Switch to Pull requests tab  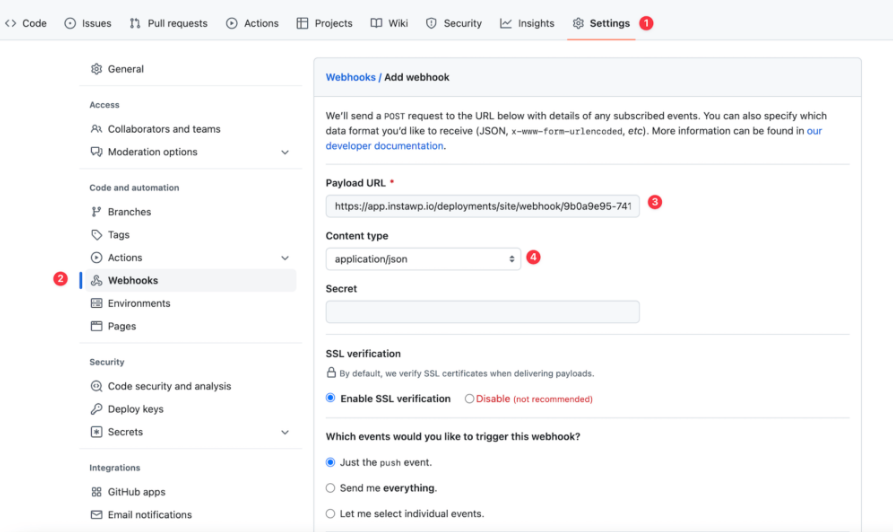click(169, 23)
